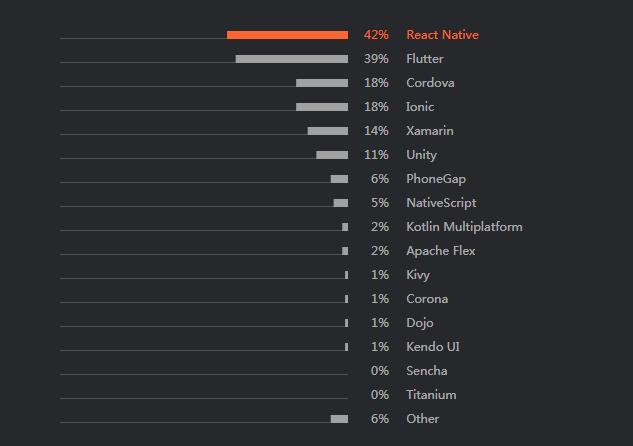Click the Titanium label
Viewport: 633px width, 446px height.
[432, 395]
